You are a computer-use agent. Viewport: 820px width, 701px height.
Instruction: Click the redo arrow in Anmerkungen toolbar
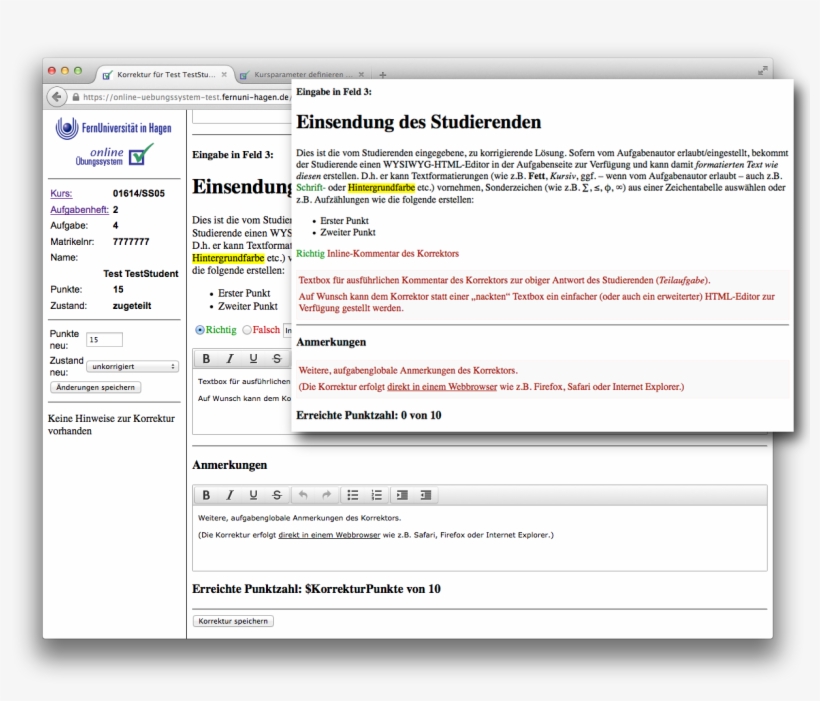tap(326, 495)
